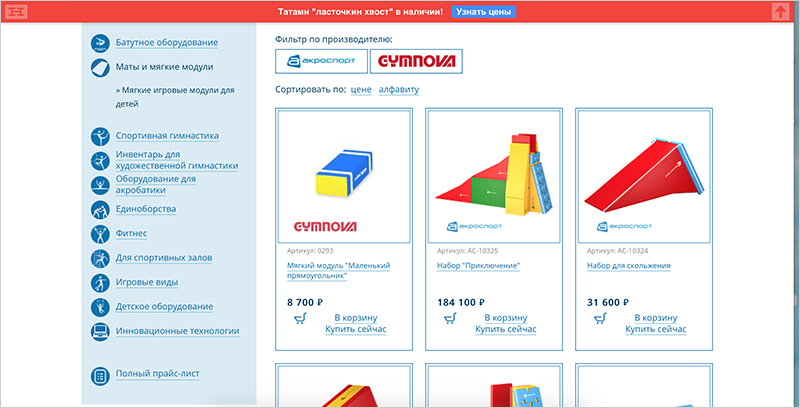The image size is (800, 408).
Task: Filter by Gymnova manufacturer
Action: click(x=416, y=62)
